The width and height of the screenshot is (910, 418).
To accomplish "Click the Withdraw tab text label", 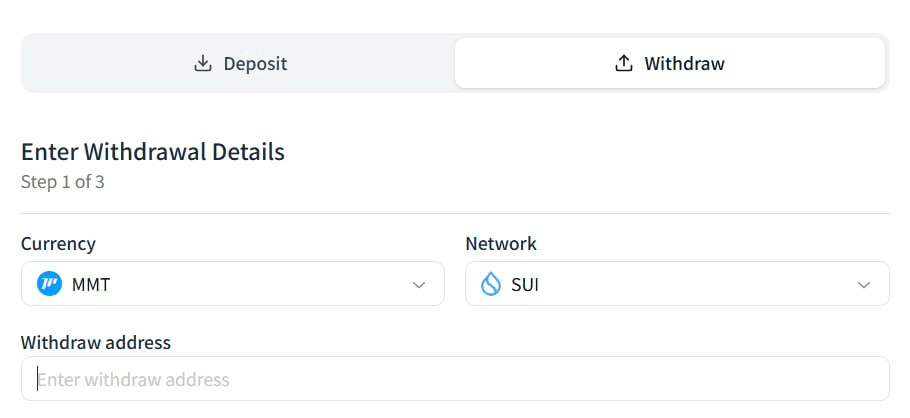I will (684, 64).
